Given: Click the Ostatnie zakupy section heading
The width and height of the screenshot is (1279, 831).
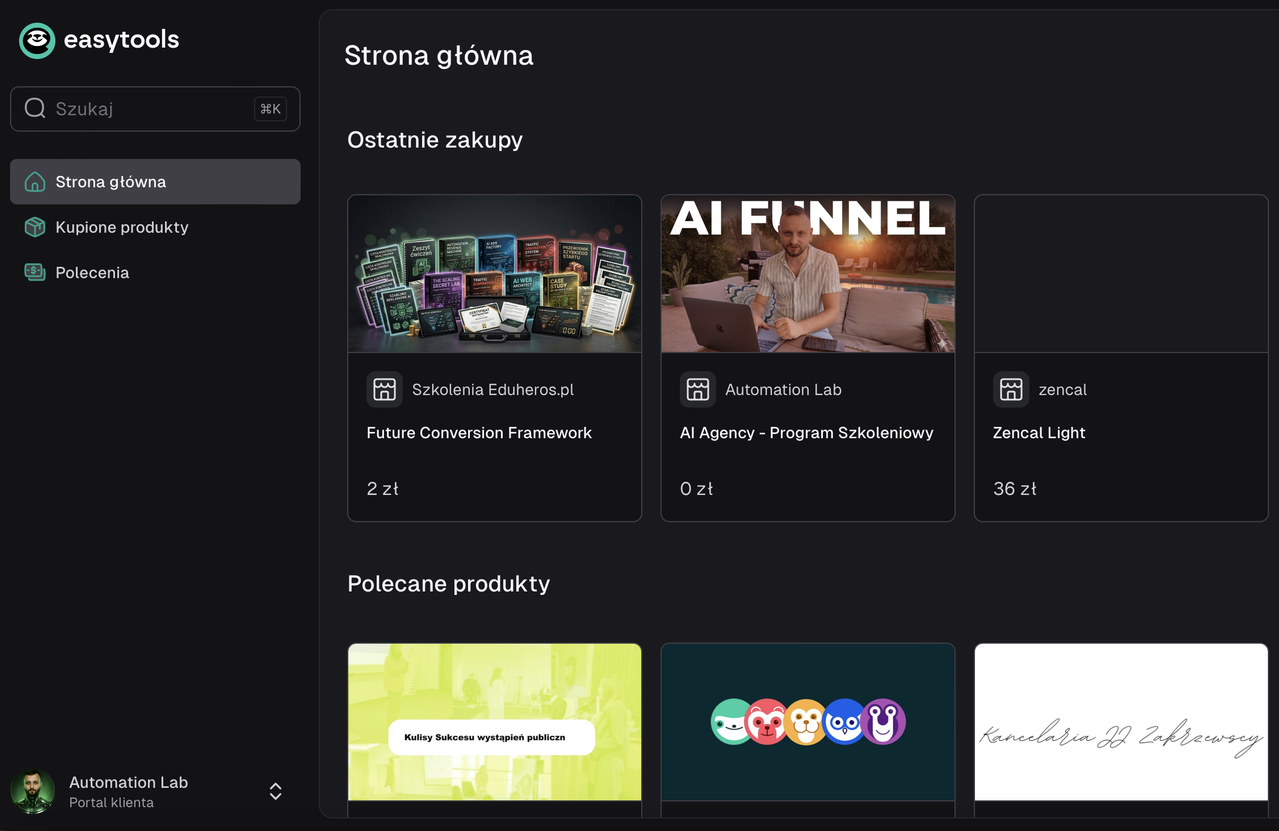Looking at the screenshot, I should coord(435,140).
